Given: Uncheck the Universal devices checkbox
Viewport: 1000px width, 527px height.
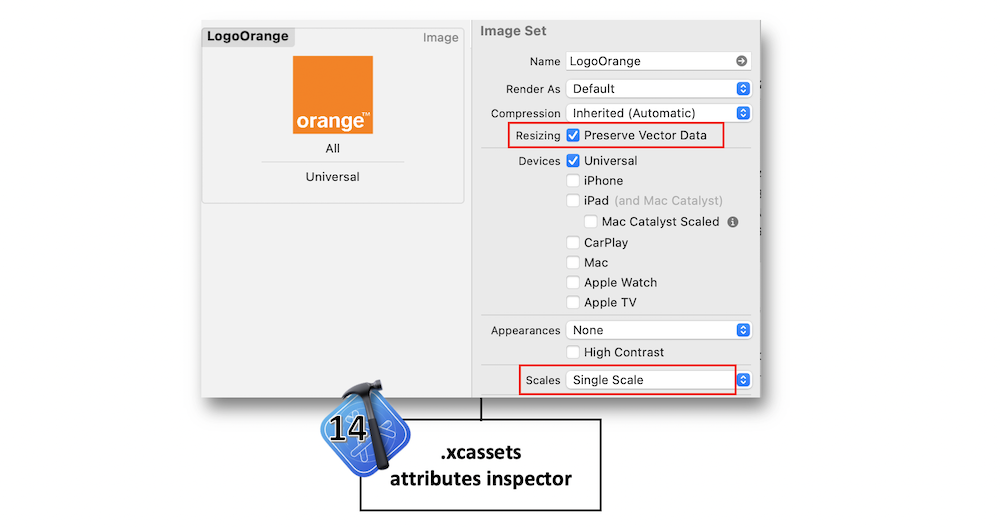Looking at the screenshot, I should pyautogui.click(x=573, y=161).
